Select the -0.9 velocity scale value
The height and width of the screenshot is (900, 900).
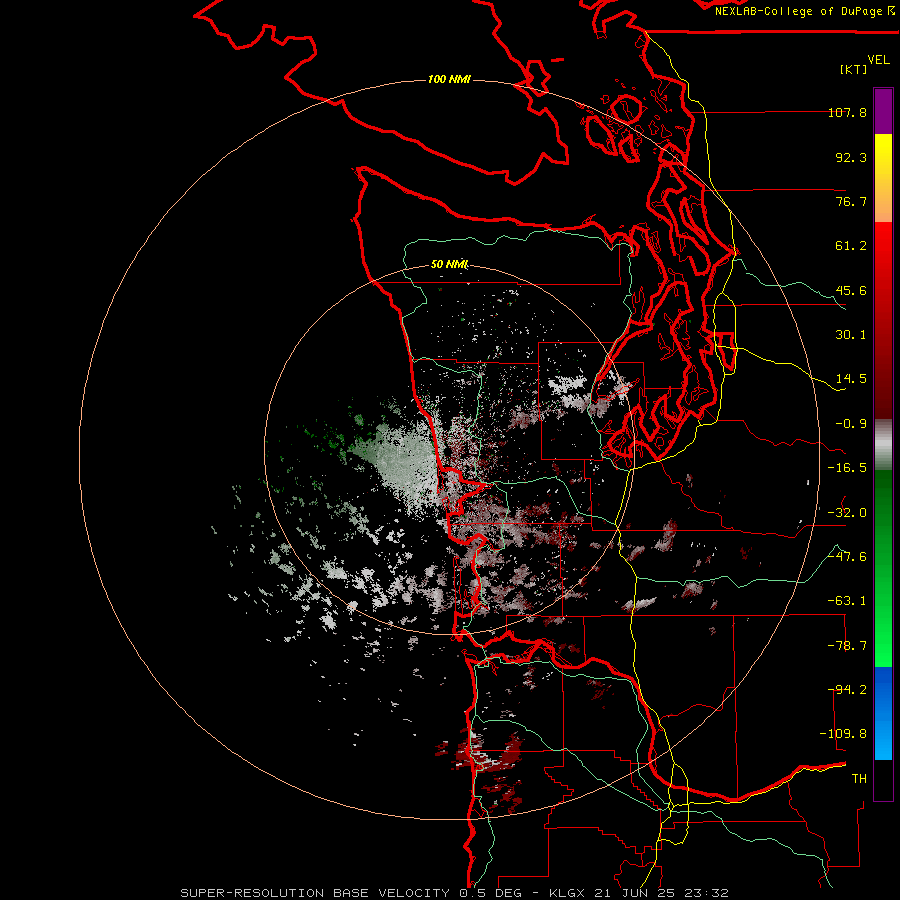click(851, 424)
